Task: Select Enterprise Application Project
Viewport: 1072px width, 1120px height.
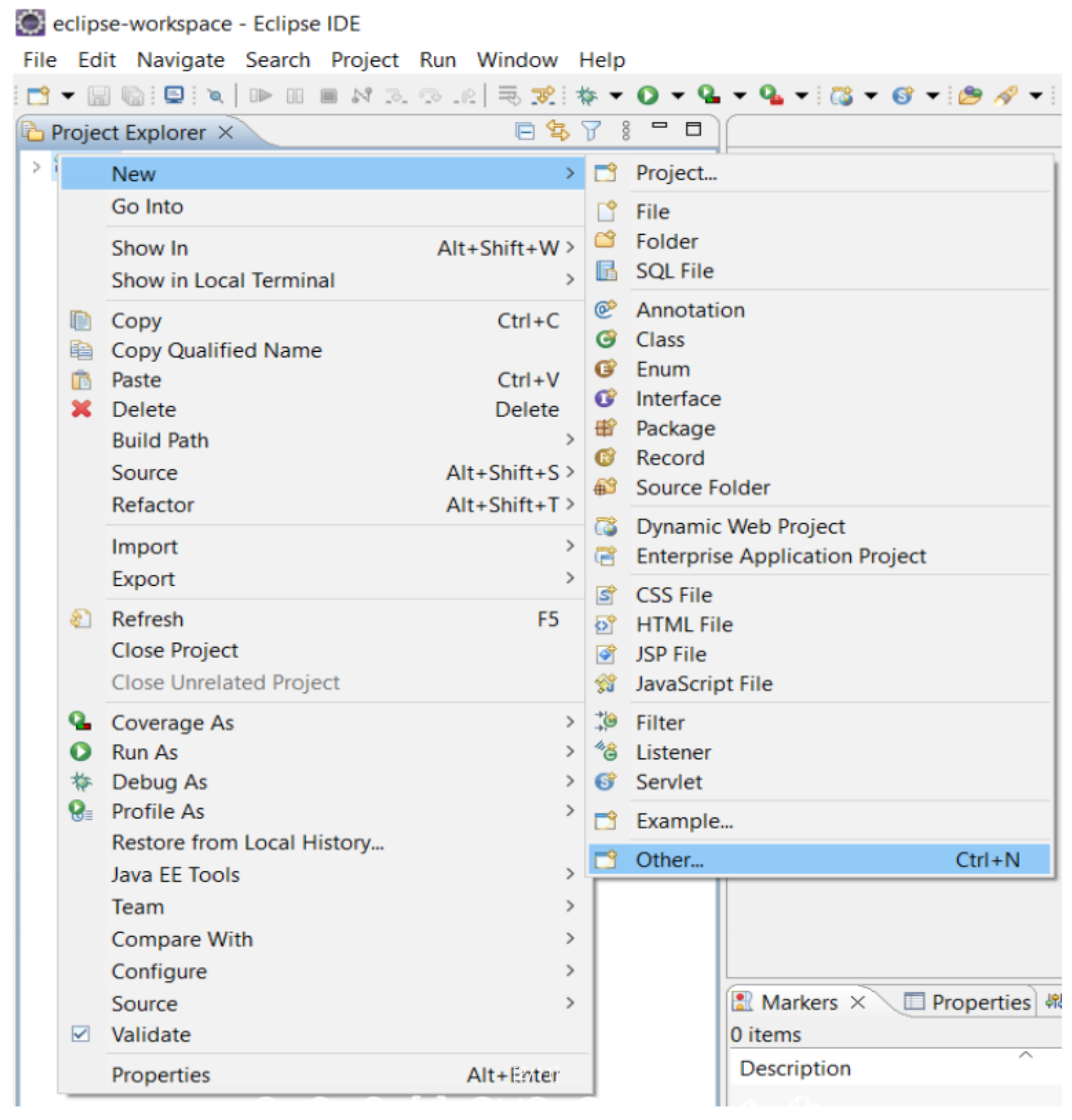Action: [x=820, y=556]
